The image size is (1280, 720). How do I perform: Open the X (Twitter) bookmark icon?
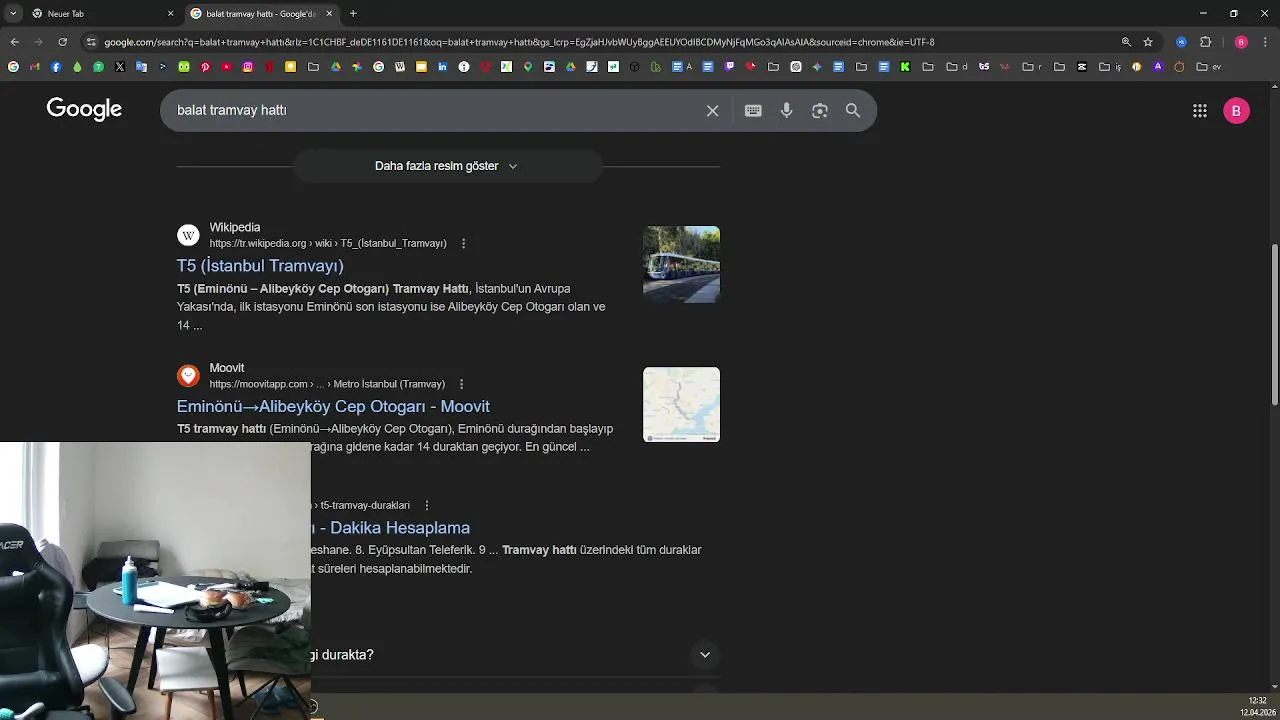pos(119,67)
